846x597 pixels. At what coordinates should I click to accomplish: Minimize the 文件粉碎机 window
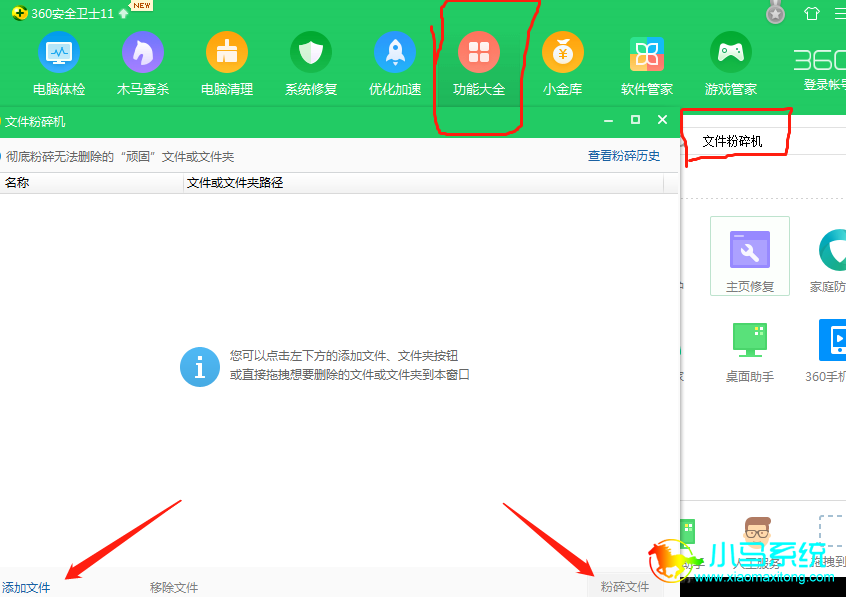(x=608, y=120)
